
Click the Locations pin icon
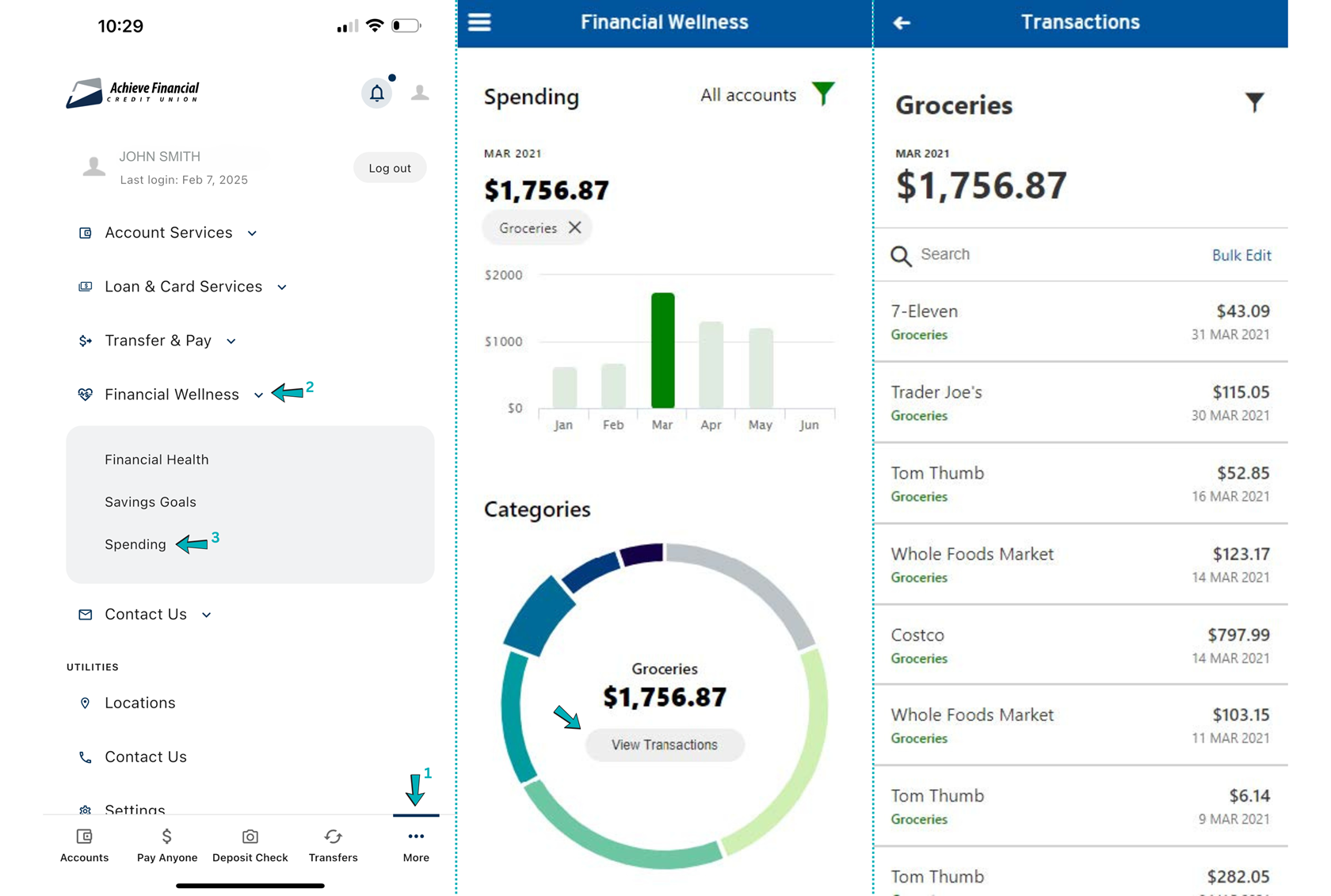[86, 703]
